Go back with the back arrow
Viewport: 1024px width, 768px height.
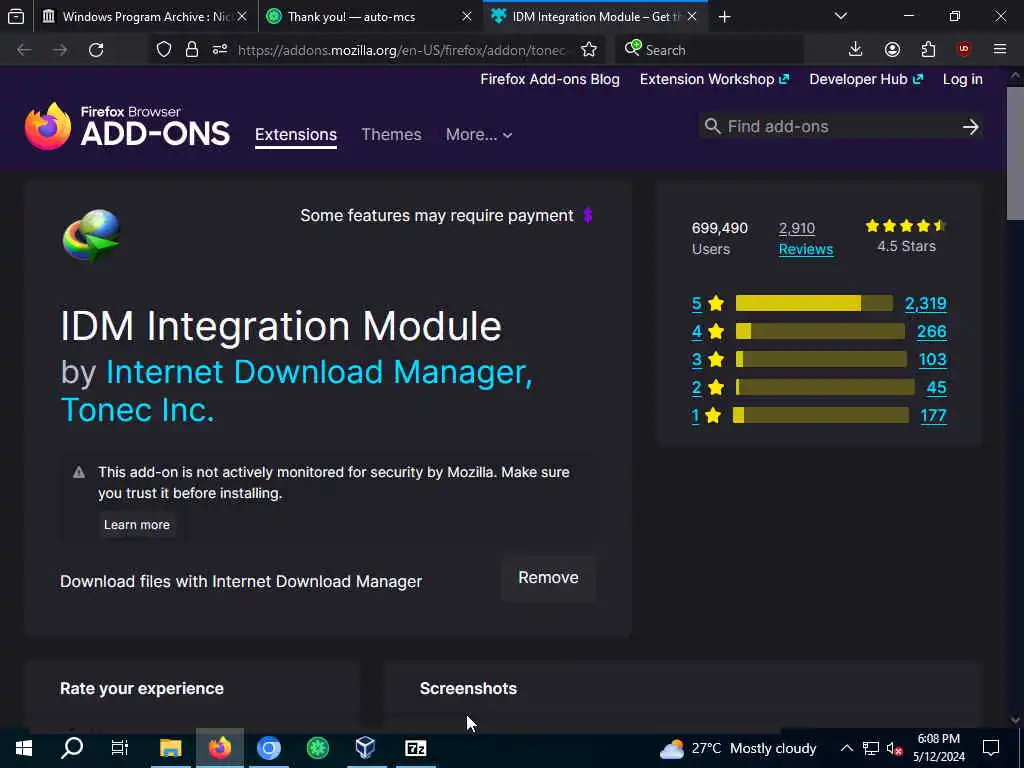click(x=24, y=50)
